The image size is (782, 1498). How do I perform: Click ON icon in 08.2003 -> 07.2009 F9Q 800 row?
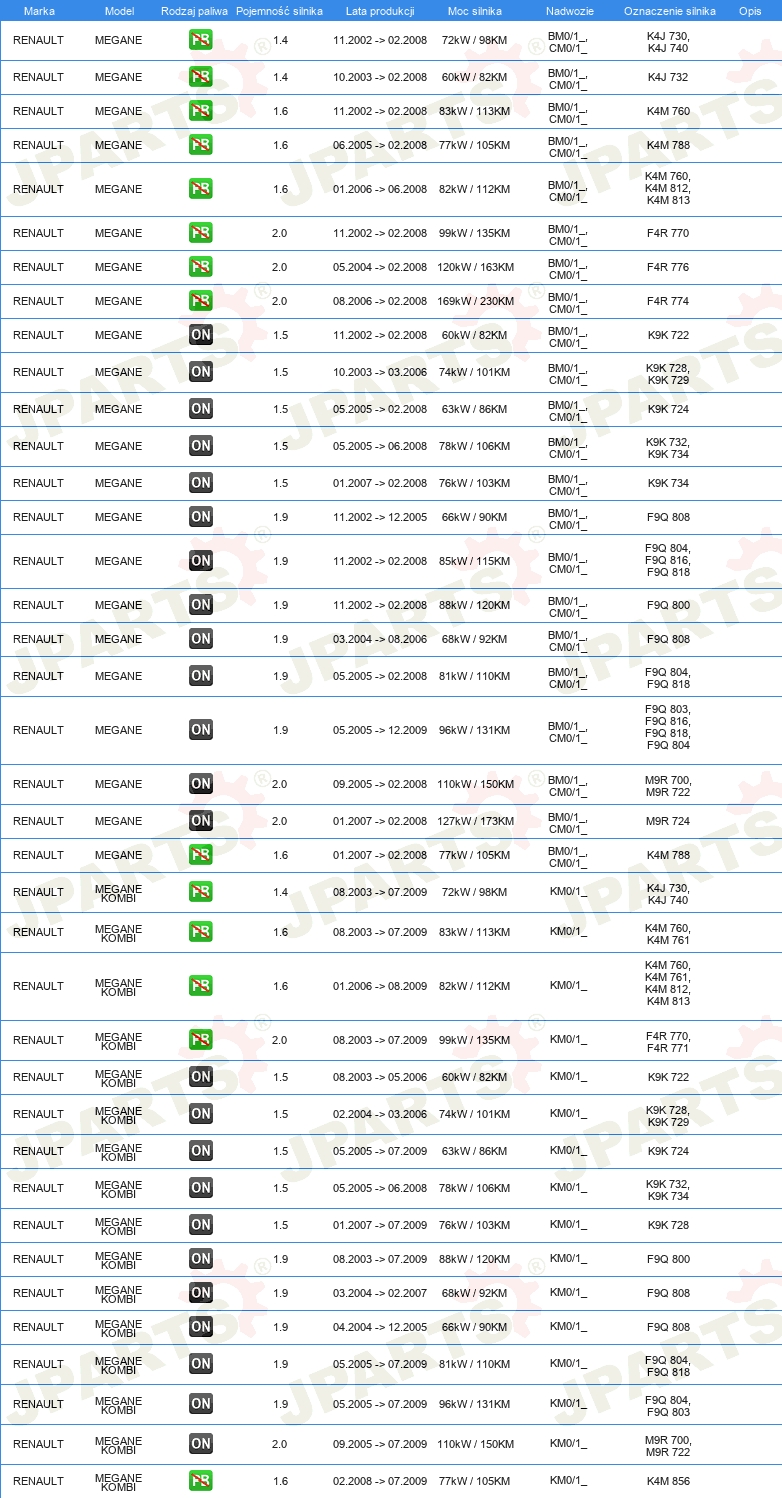(x=201, y=1259)
